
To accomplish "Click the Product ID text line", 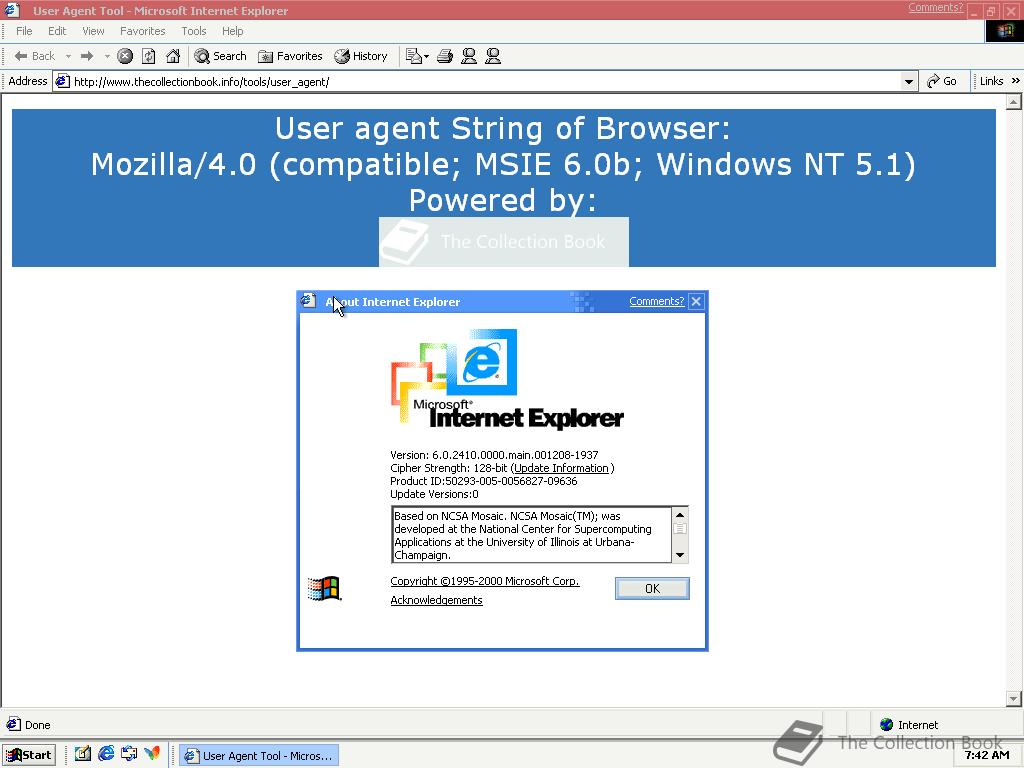I will (x=484, y=481).
